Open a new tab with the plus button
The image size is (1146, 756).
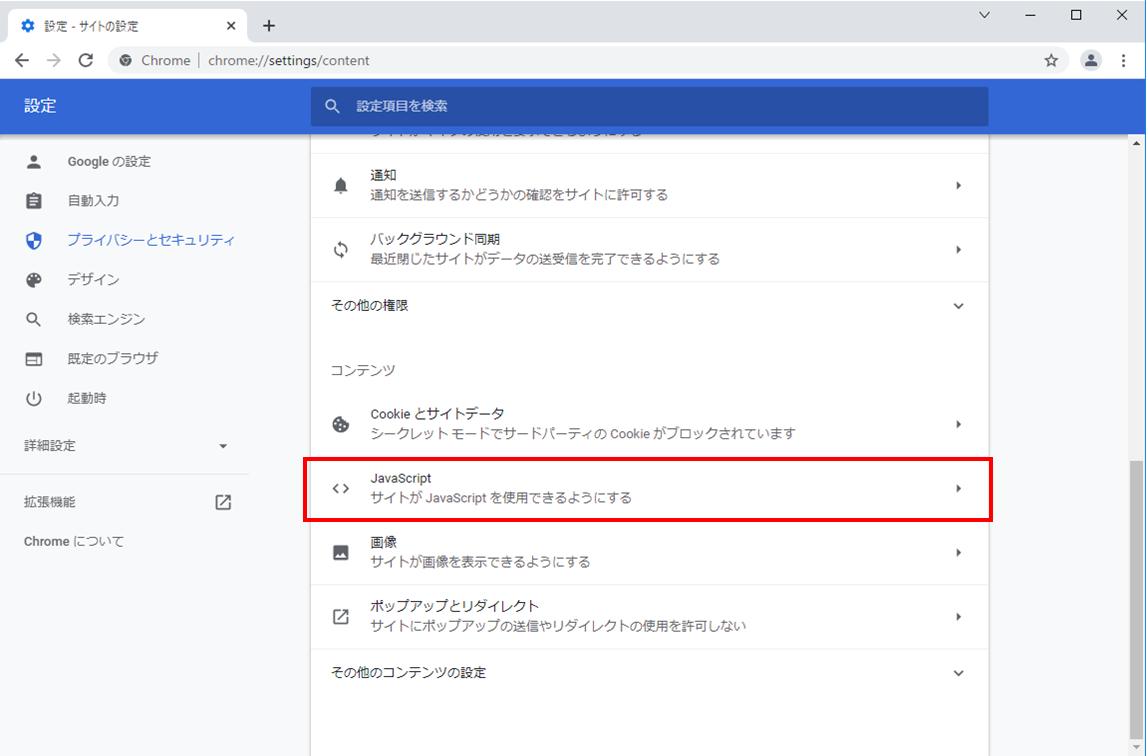pyautogui.click(x=269, y=26)
